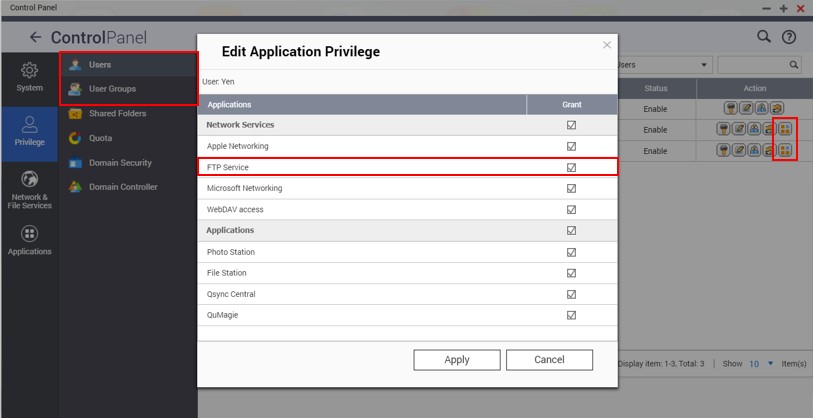The image size is (813, 418).
Task: Close the Edit Application Privilege dialog
Action: coord(607,45)
